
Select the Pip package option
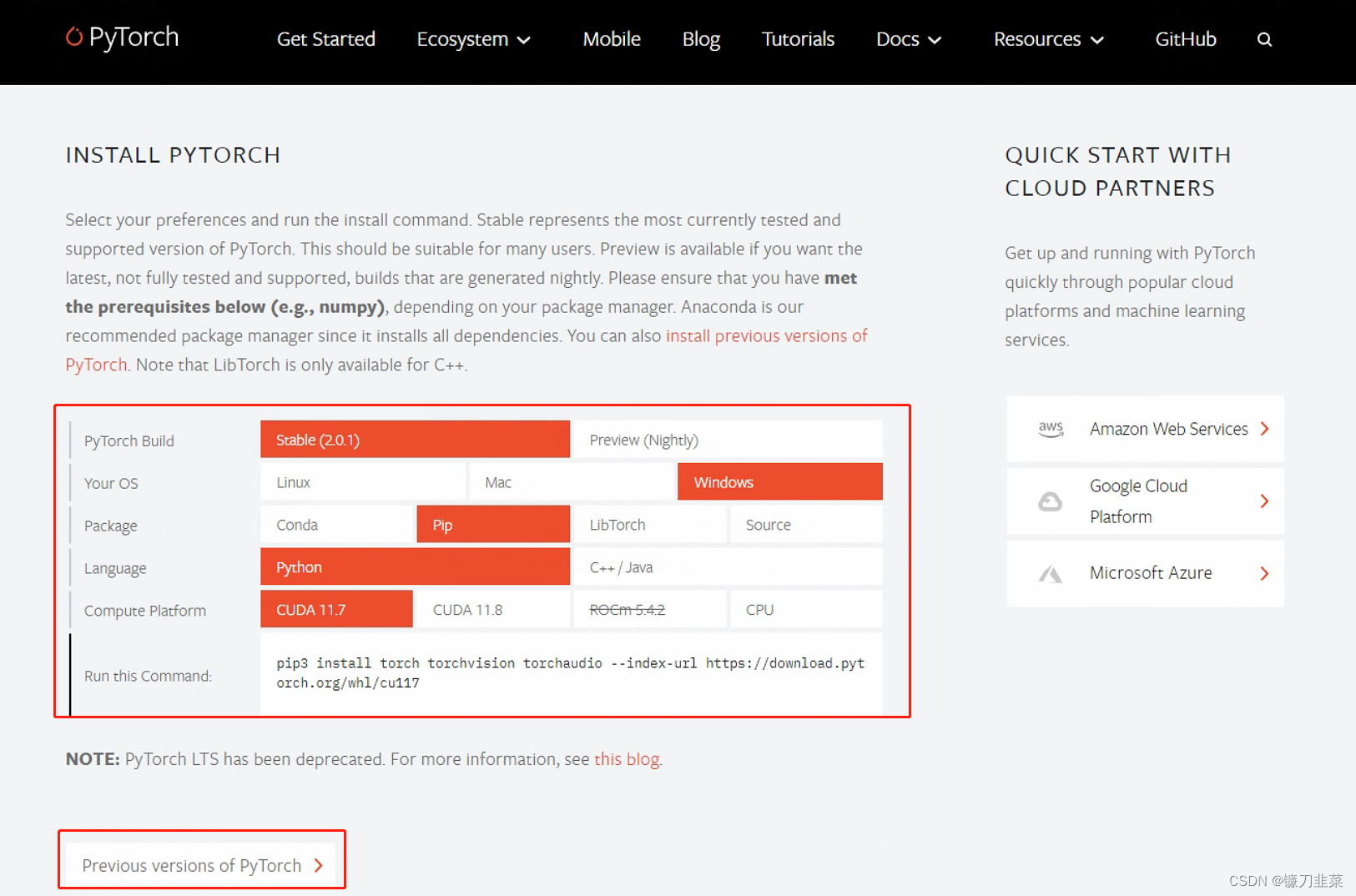click(493, 525)
